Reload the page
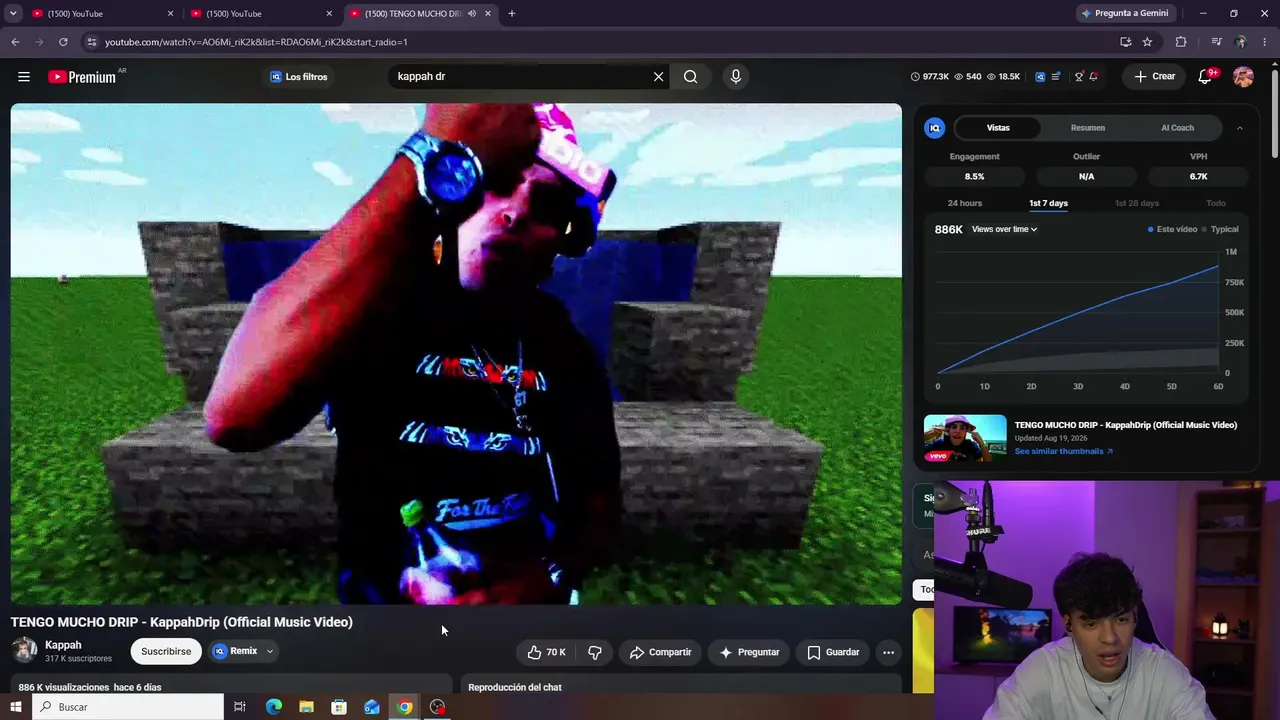Screen dimensions: 1280x720 click(63, 42)
